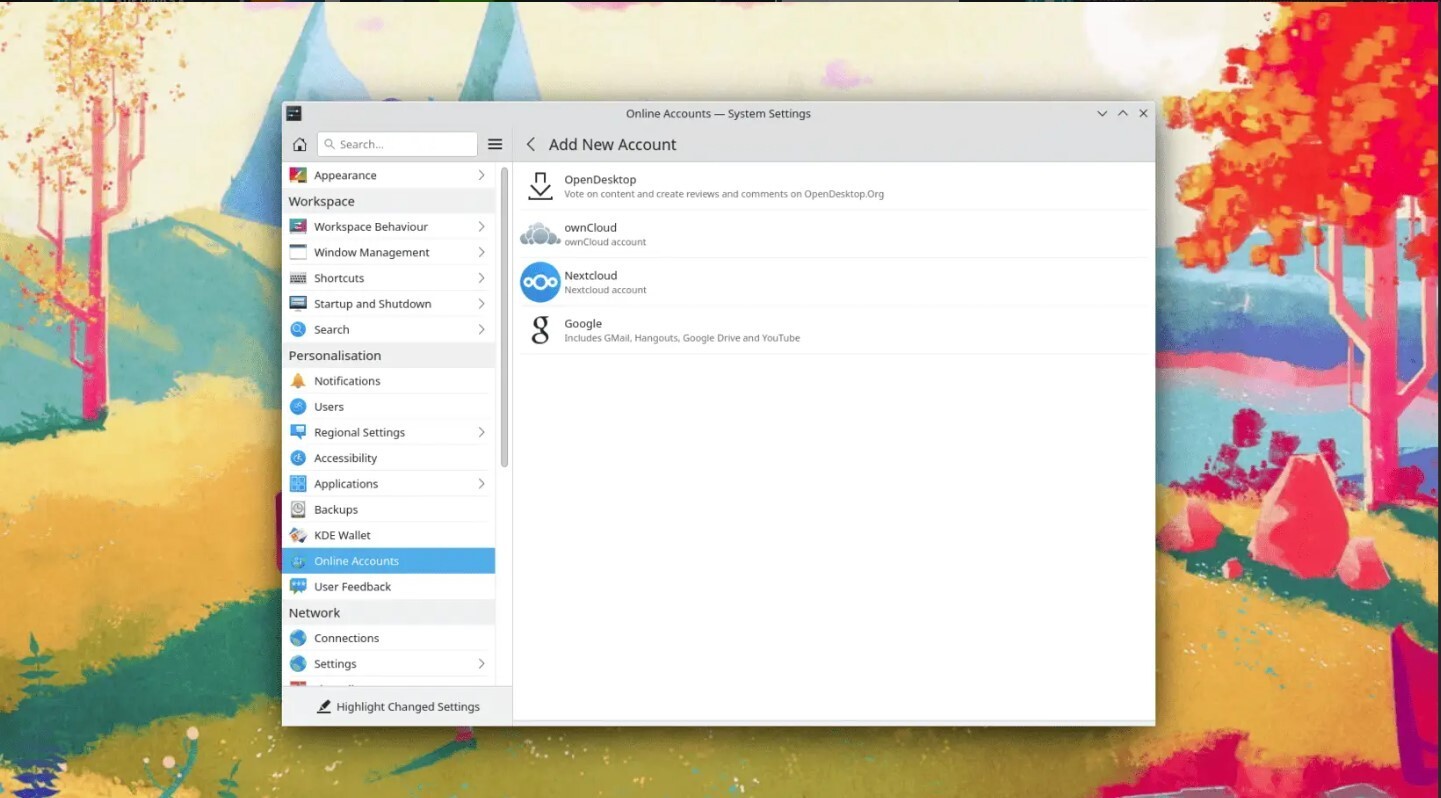Expand Appearance with its chevron
Screen dimensions: 1441x798
481,175
